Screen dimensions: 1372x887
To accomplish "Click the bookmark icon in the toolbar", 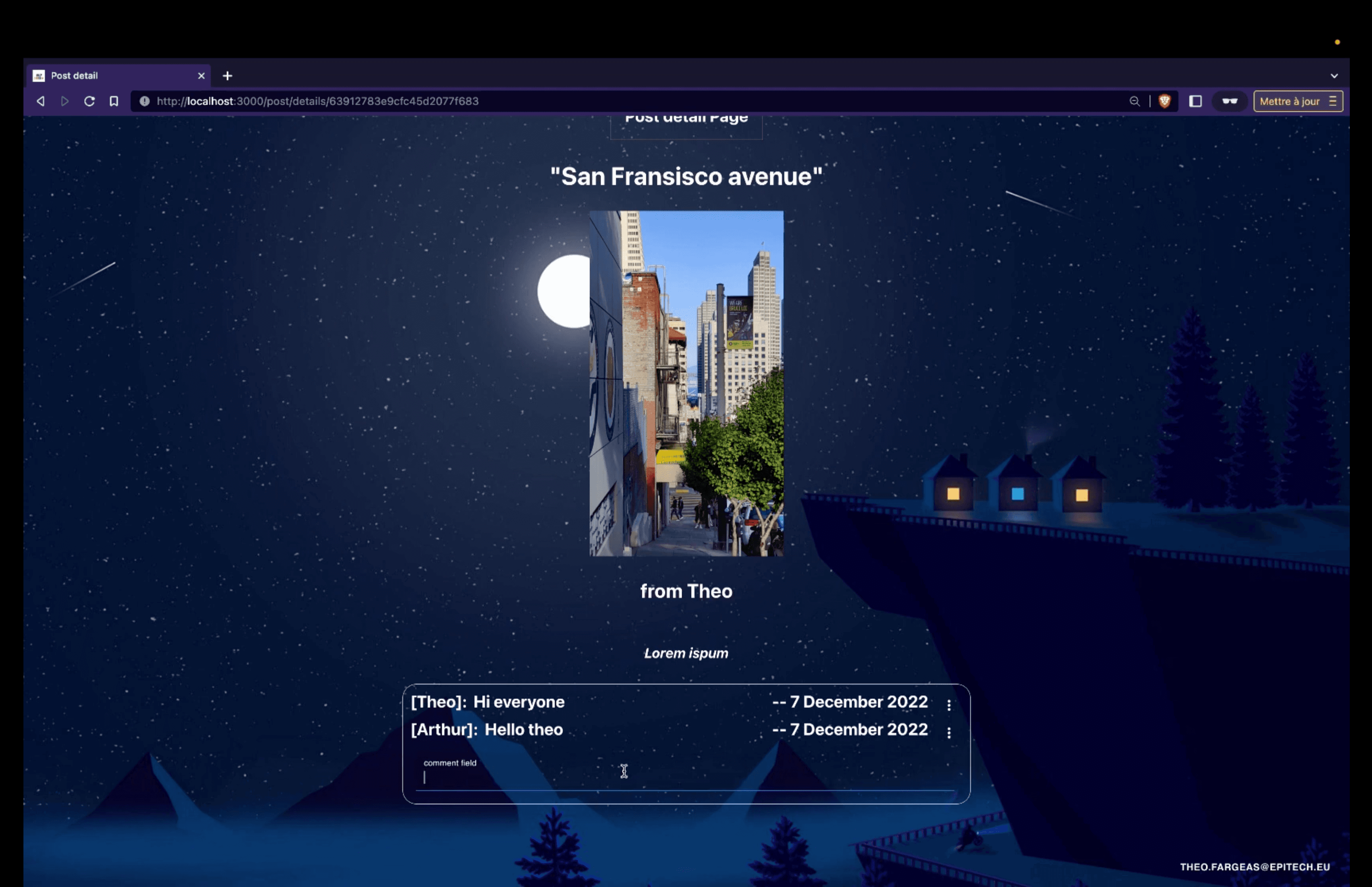I will (x=114, y=101).
